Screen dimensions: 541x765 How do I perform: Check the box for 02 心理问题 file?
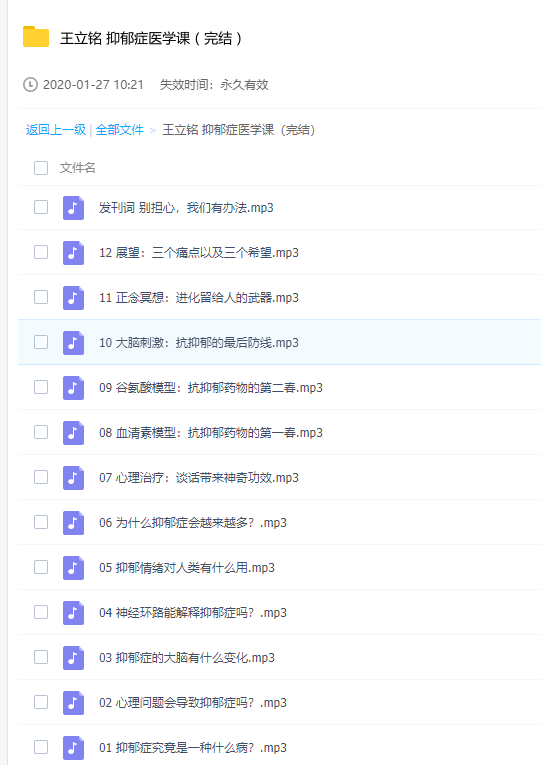(41, 702)
